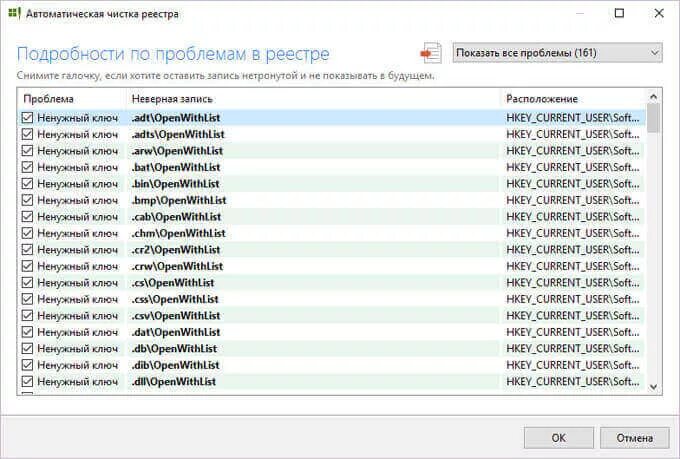Viewport: 680px width, 459px height.
Task: Select the '.db\OpenWithList' entry text
Action: click(x=174, y=348)
